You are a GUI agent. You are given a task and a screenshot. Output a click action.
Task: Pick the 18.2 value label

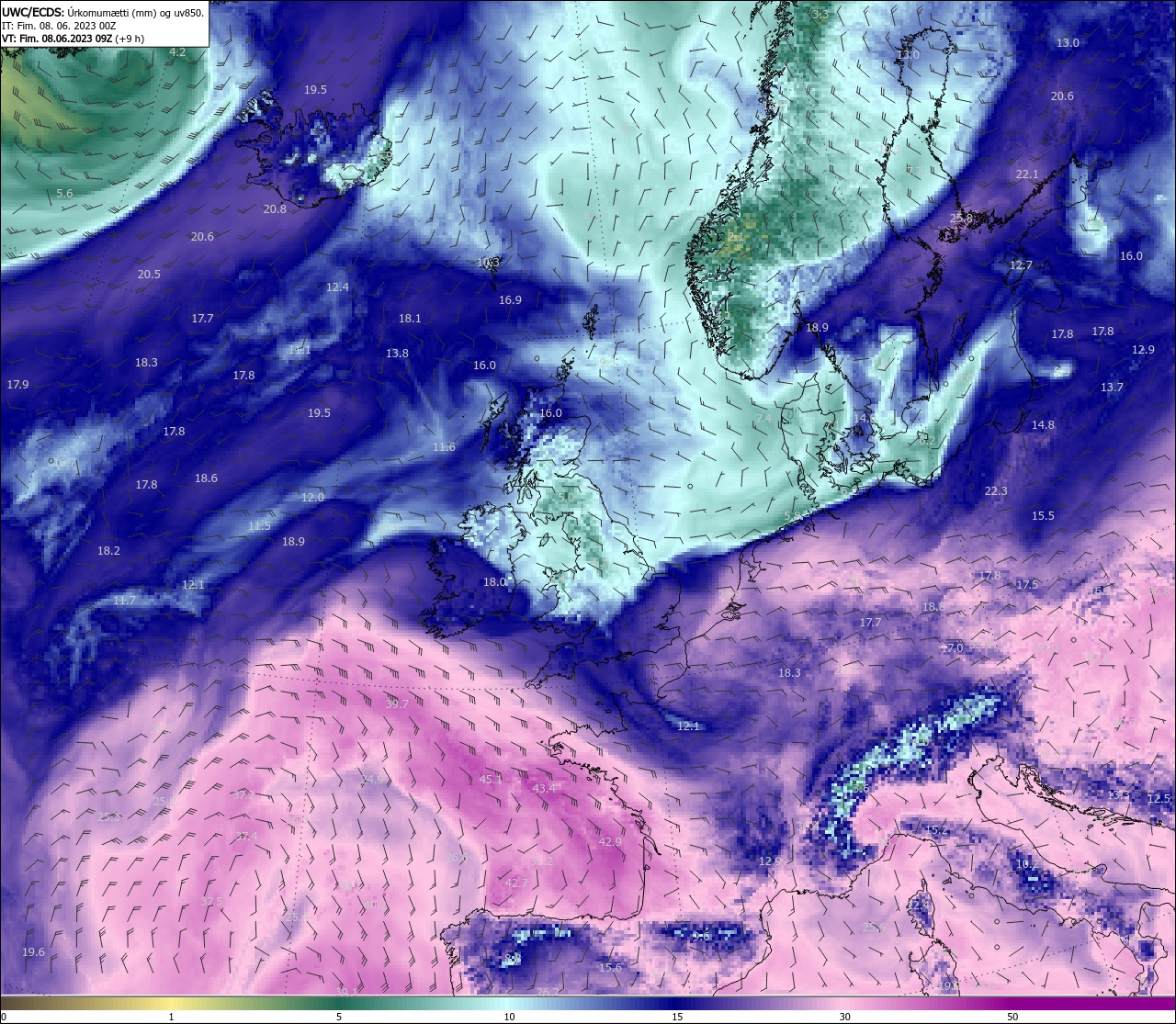tap(108, 550)
